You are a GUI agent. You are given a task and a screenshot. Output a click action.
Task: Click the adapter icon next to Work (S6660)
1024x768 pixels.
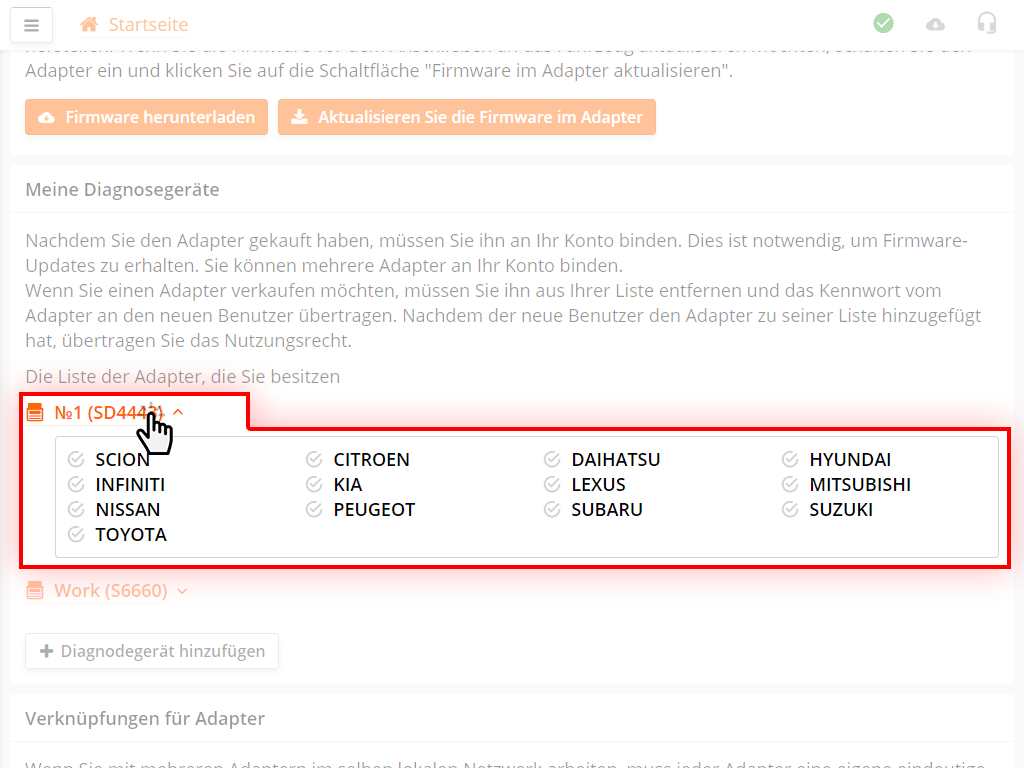(35, 590)
